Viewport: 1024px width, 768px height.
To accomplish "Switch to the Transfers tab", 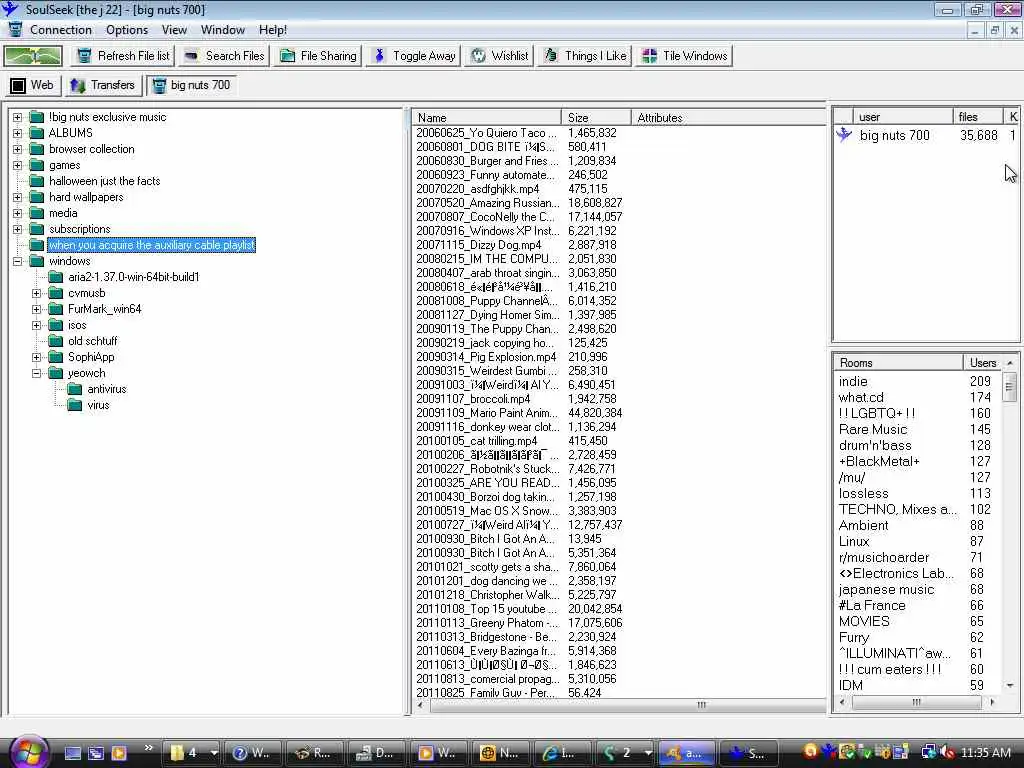I will pyautogui.click(x=103, y=86).
